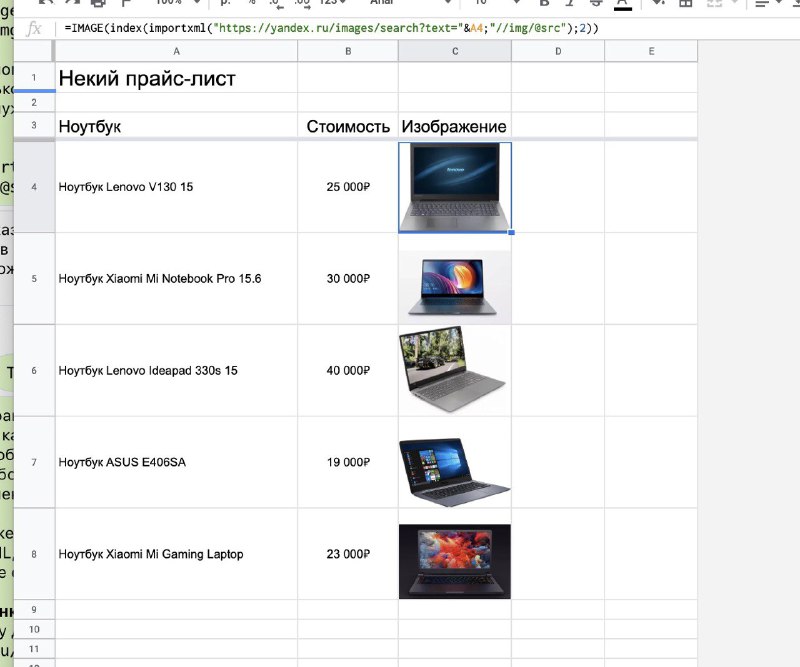
Task: Click the 'Некий прайс-лист' title cell
Action: [x=176, y=78]
